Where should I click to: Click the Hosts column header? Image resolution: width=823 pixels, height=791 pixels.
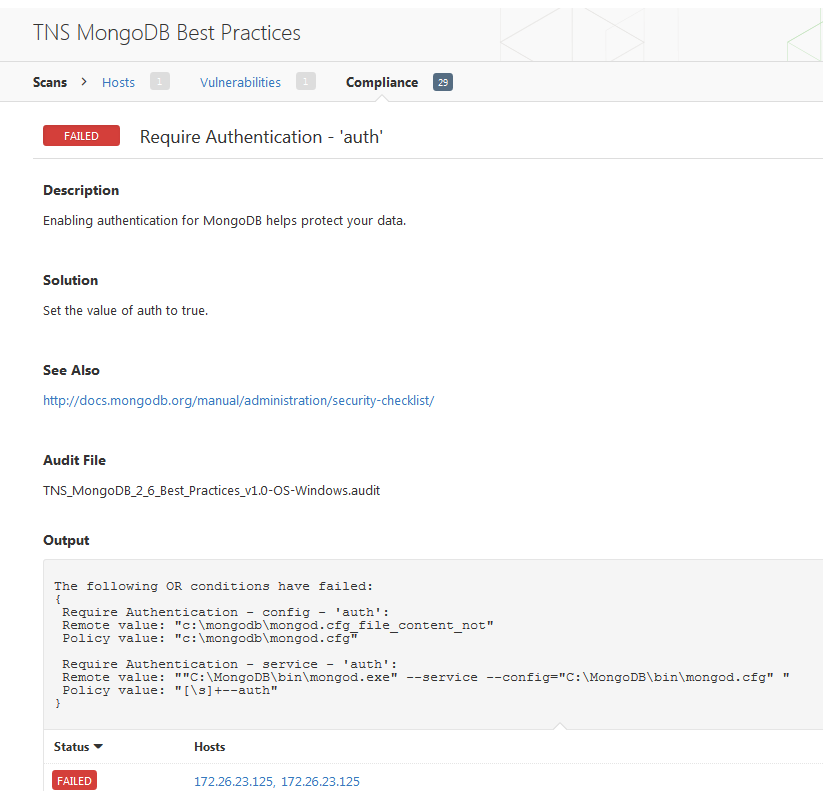209,746
